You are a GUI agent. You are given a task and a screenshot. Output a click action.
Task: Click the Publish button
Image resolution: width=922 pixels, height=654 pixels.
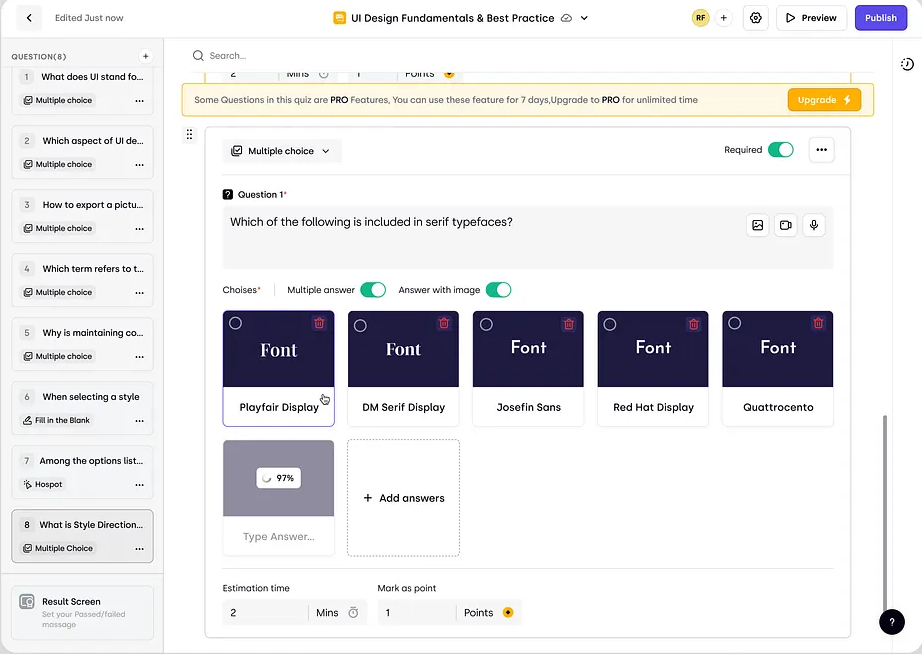click(x=880, y=18)
